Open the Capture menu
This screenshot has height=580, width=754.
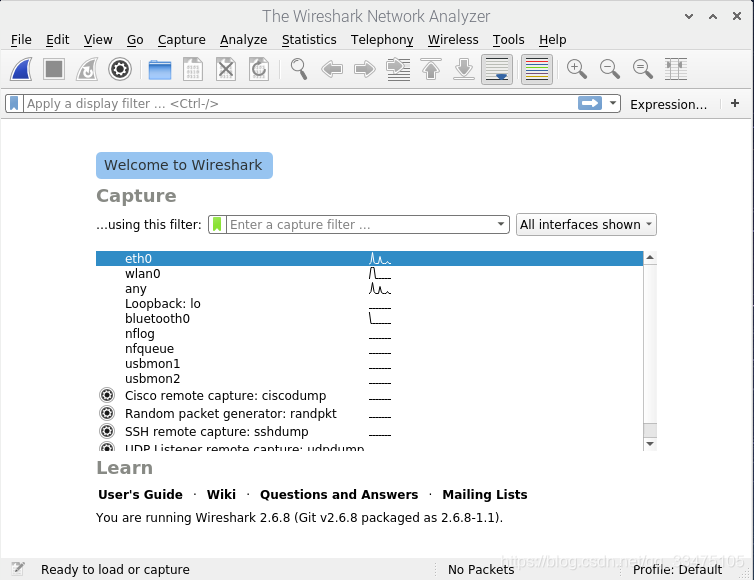tap(182, 39)
